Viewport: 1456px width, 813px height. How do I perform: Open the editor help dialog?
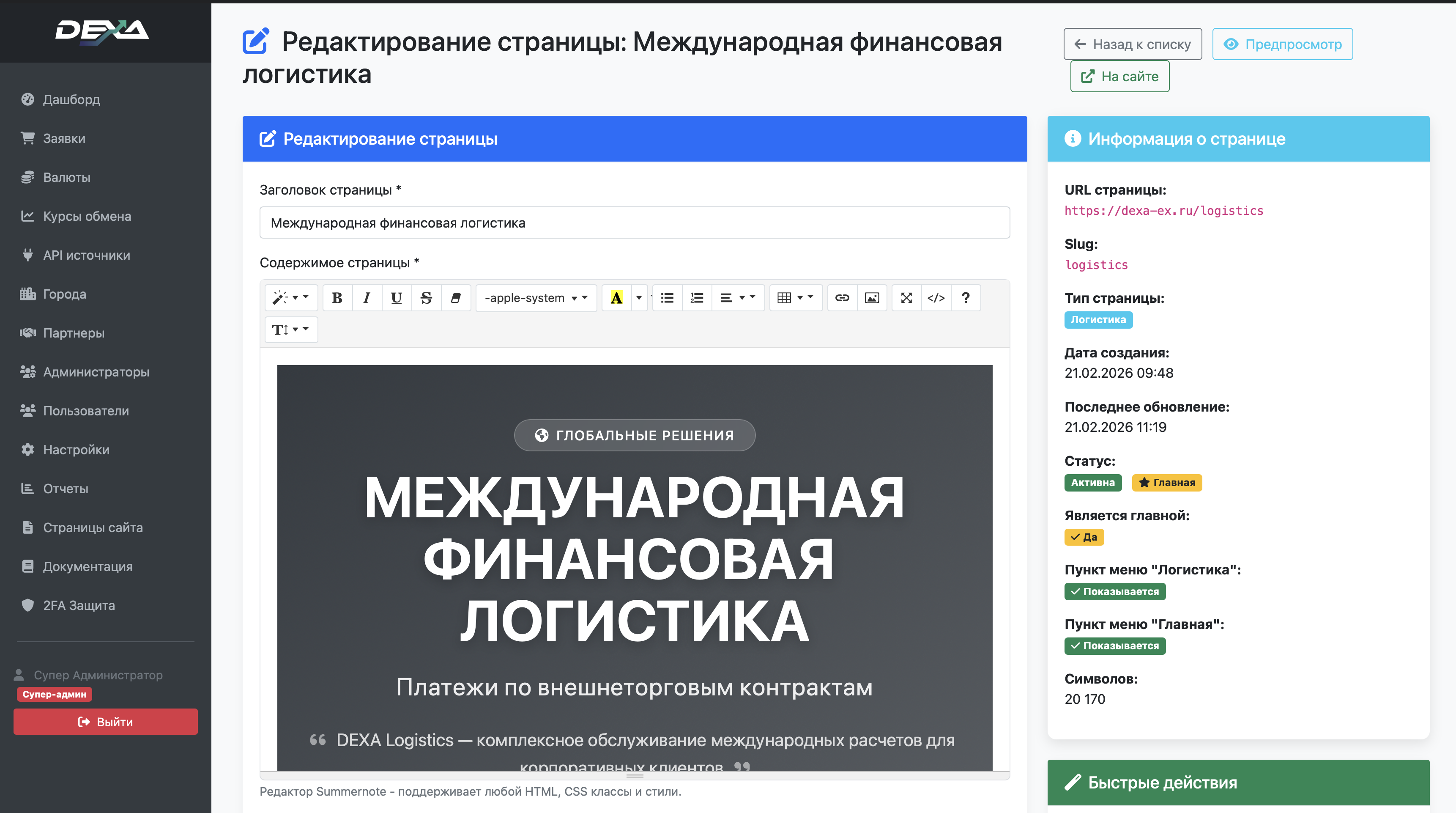click(966, 298)
